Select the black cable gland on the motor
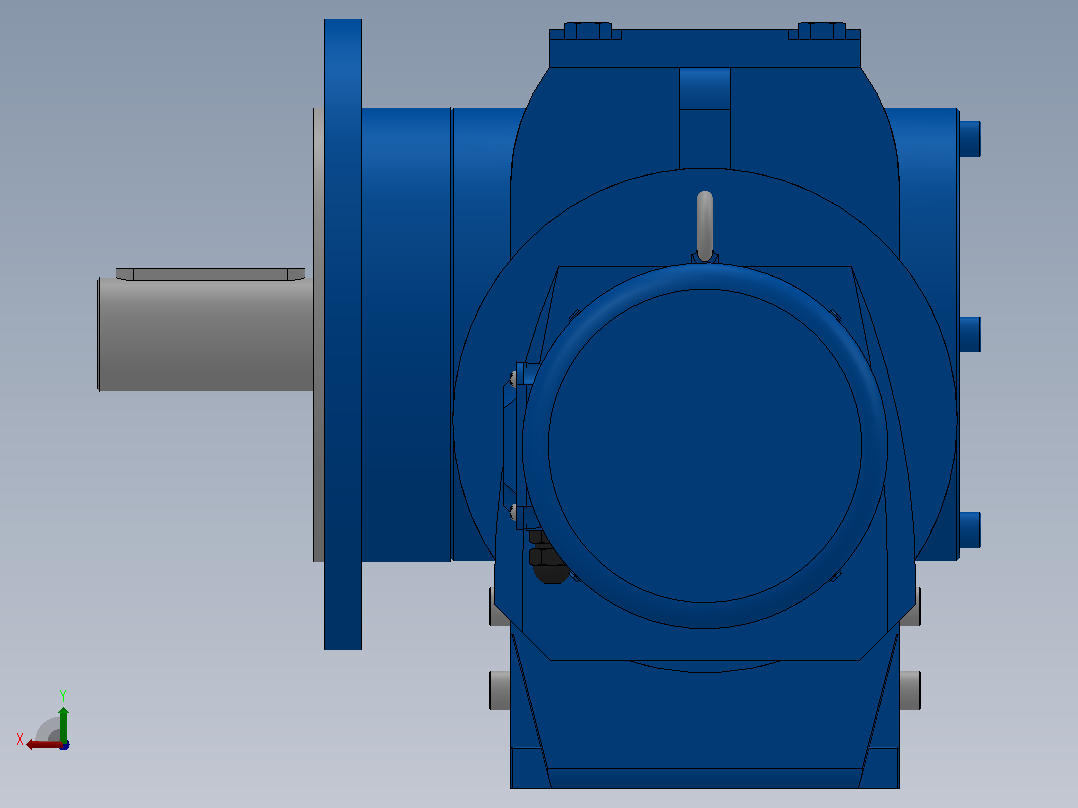 click(x=547, y=557)
